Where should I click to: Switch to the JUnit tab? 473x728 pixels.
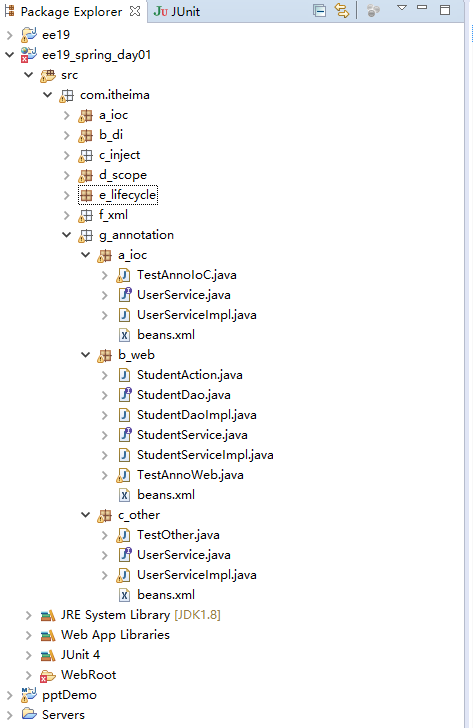click(x=177, y=12)
